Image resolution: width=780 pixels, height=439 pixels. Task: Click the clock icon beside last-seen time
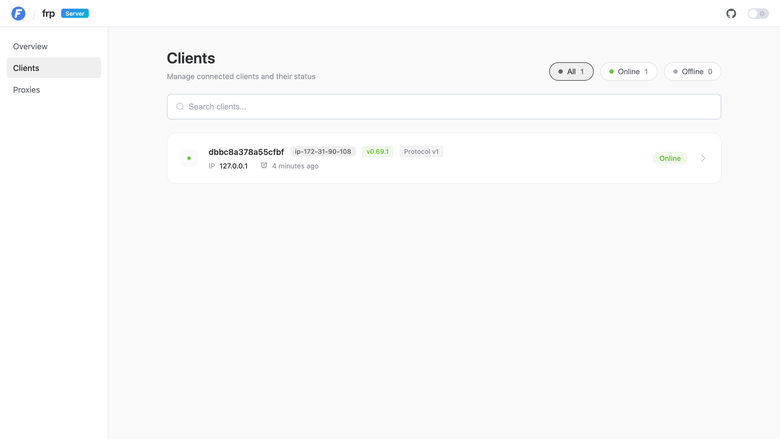(264, 166)
